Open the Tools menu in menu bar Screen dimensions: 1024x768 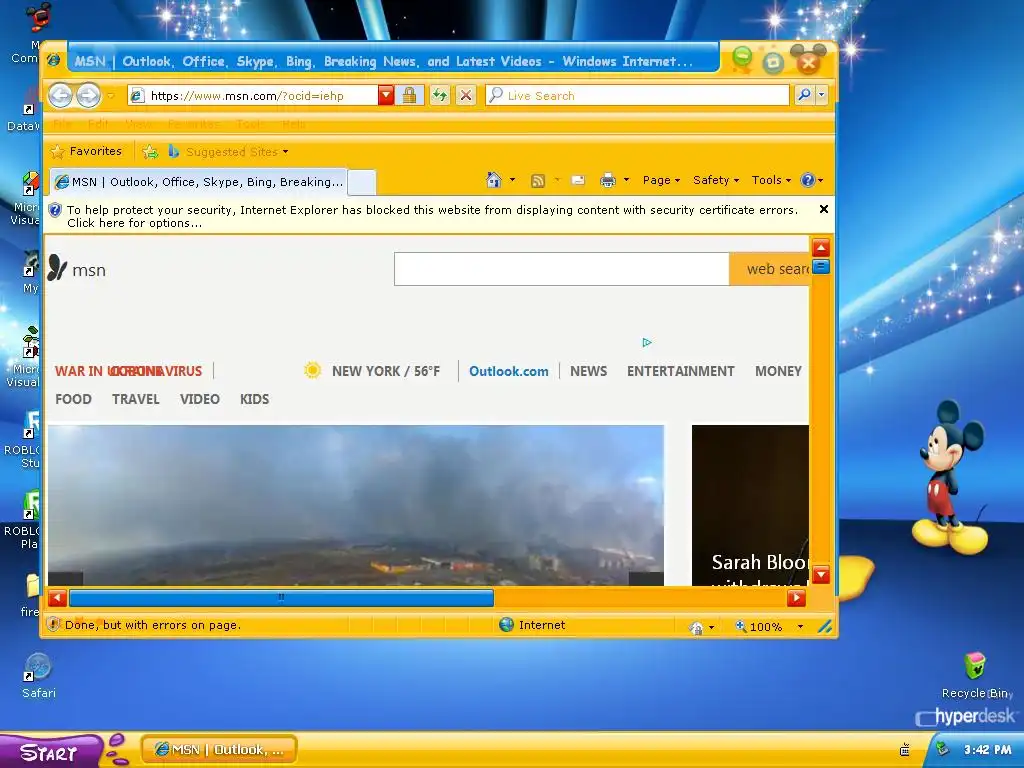point(249,123)
